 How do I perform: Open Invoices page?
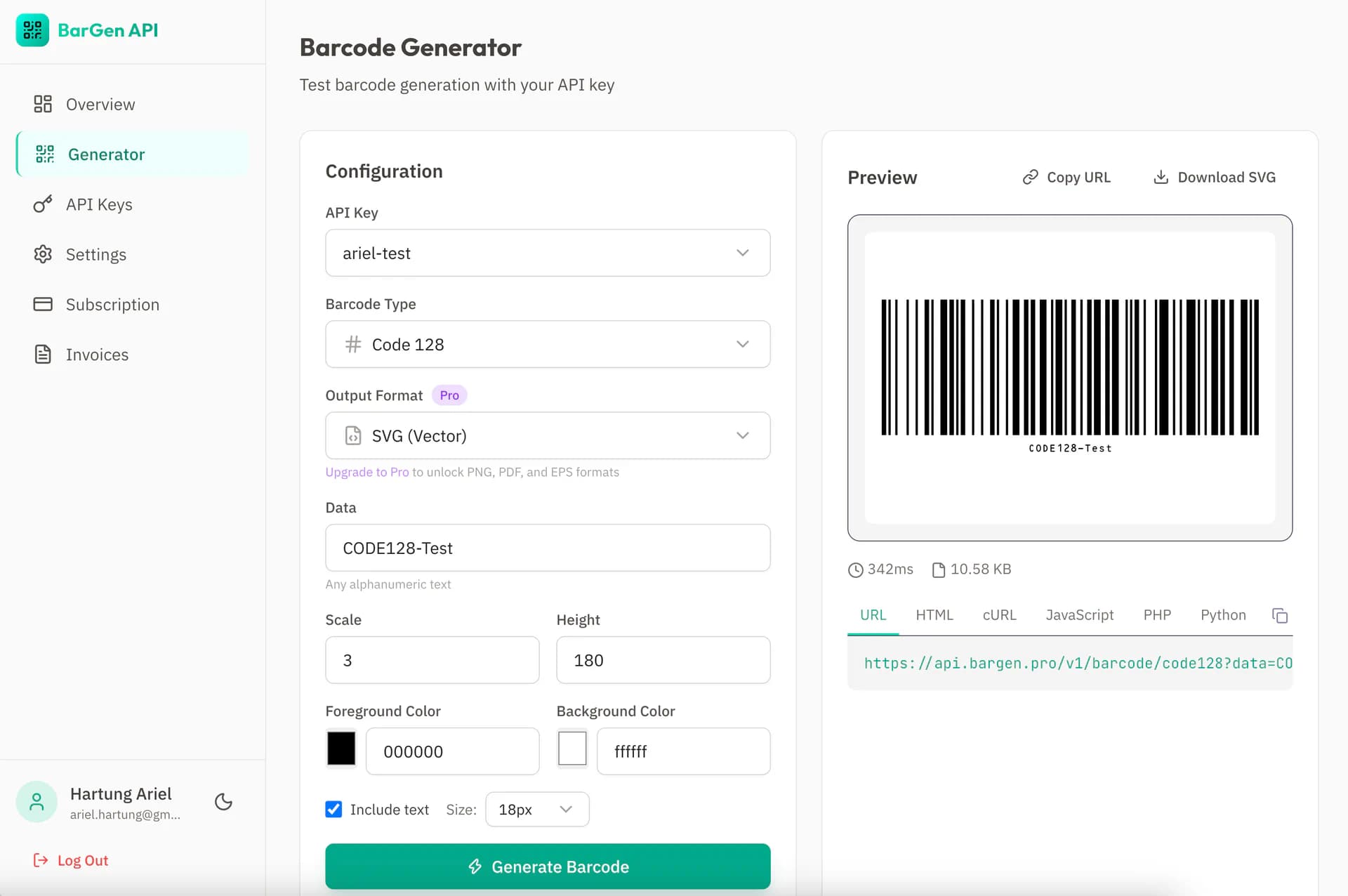tap(133, 354)
